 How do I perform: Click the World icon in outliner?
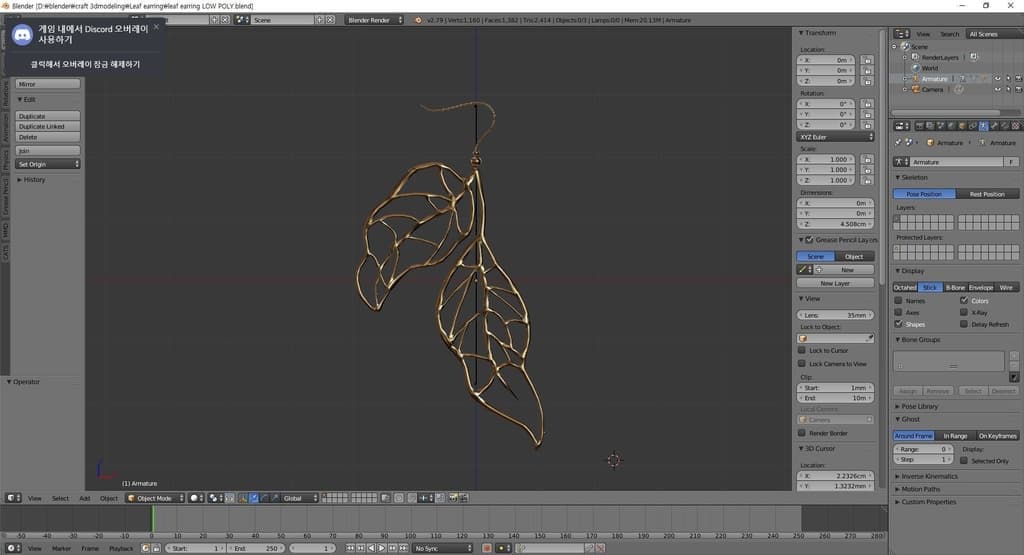(x=914, y=68)
